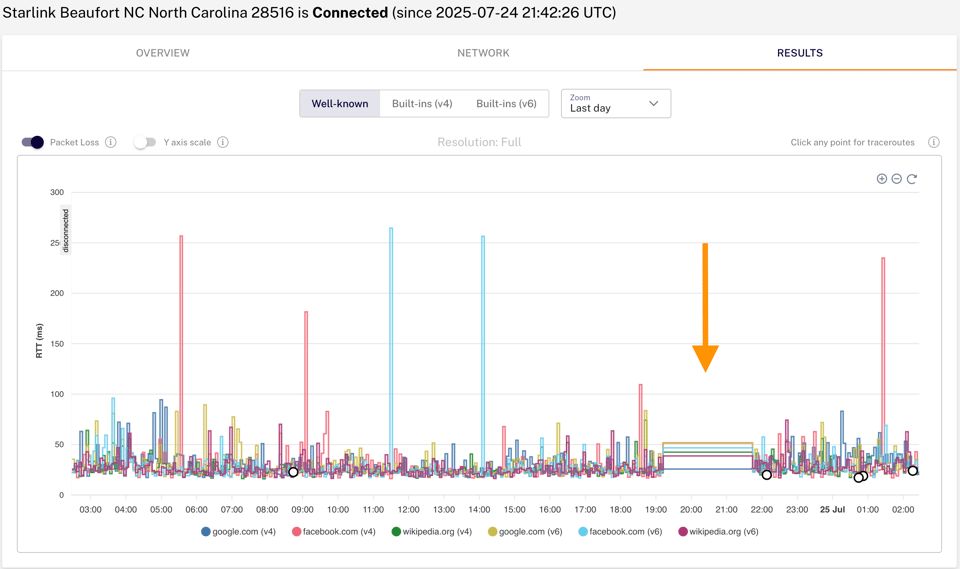Viewport: 960px width, 569px height.
Task: Click the info icon next to traceroutes hint
Action: pos(933,142)
